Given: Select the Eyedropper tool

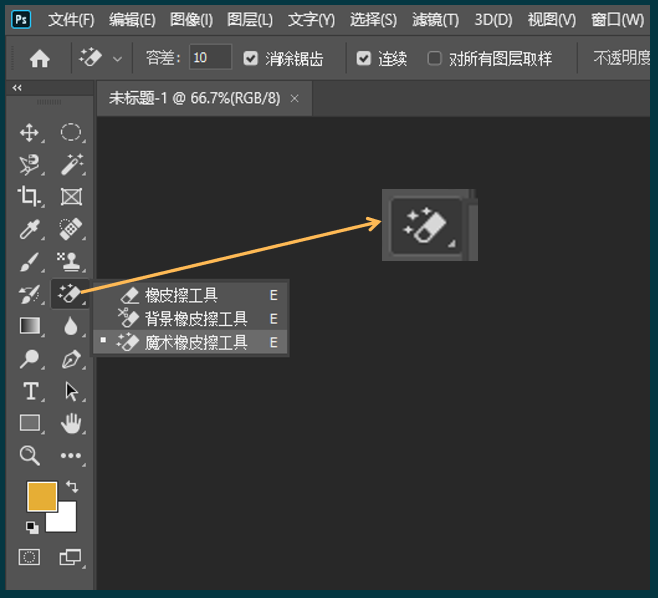Looking at the screenshot, I should coord(29,230).
